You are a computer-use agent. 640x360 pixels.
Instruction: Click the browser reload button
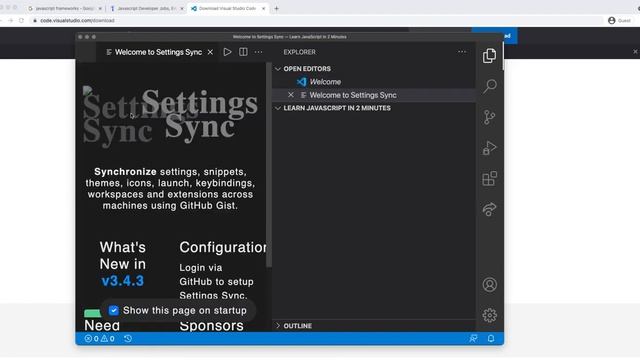pos(21,20)
